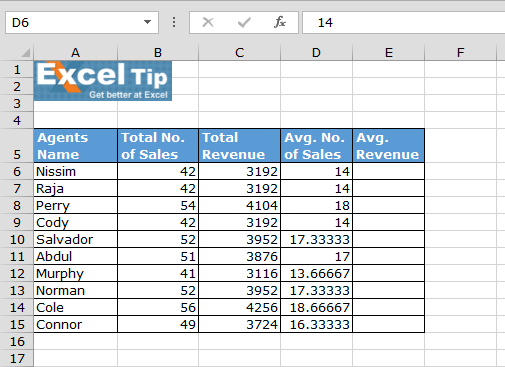Select row 5 header

coord(17,146)
